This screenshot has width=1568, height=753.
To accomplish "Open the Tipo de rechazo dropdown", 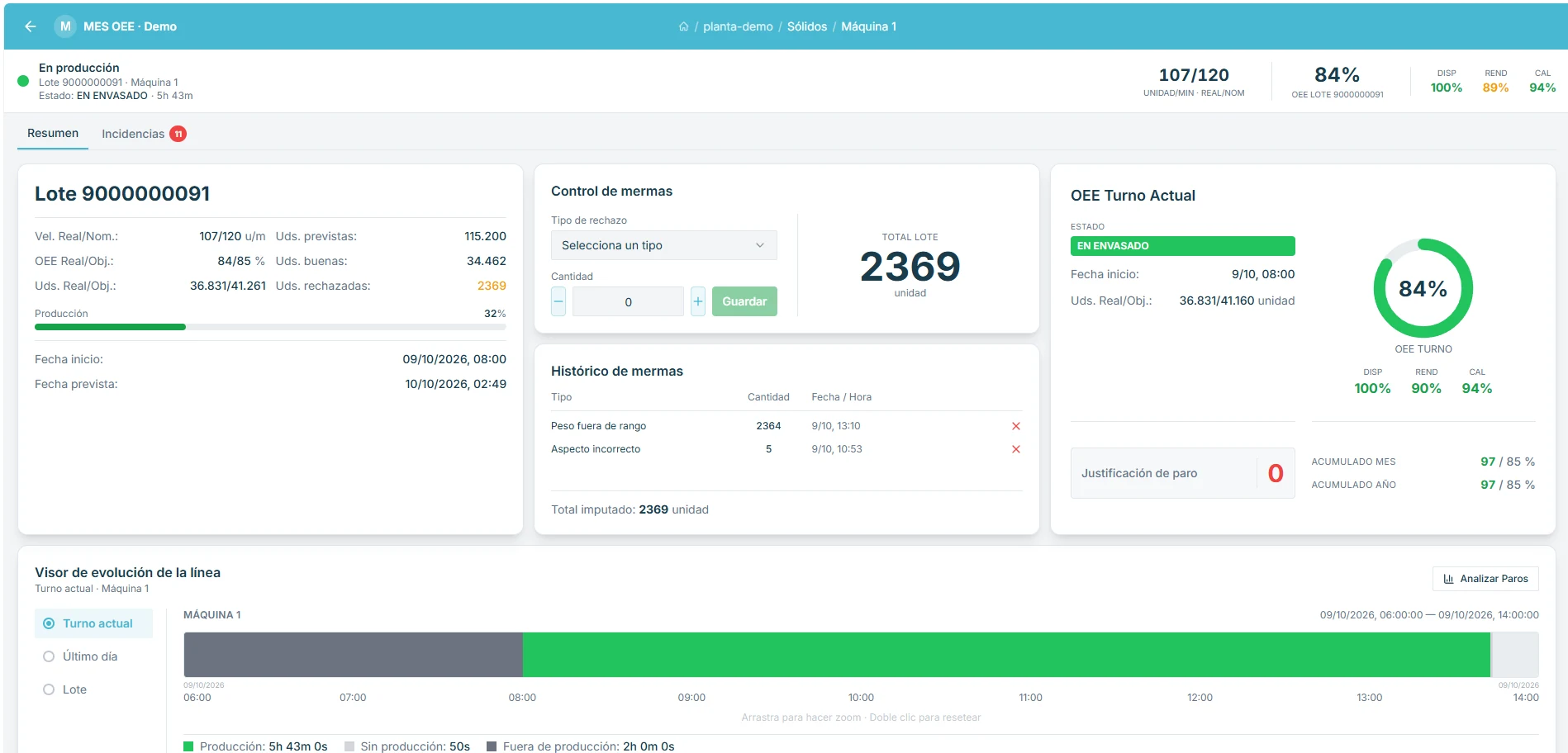I will [664, 245].
